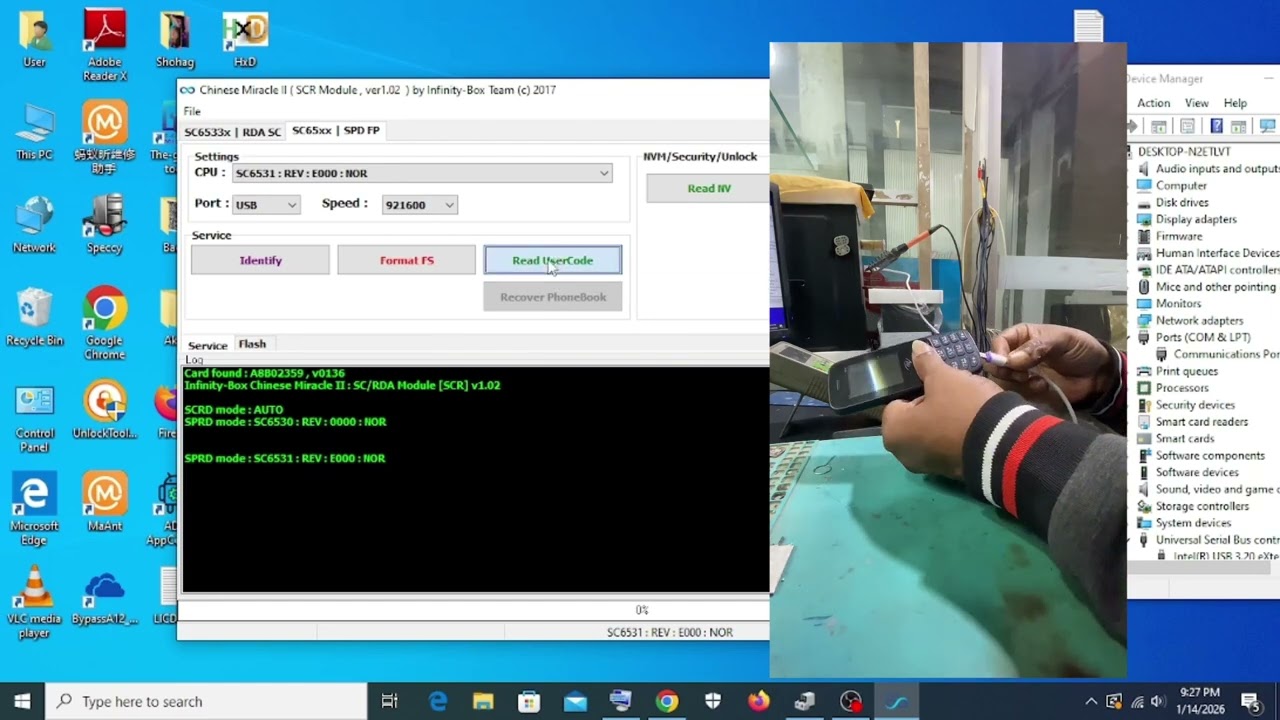
Task: Open Windows Security from taskbar
Action: (x=713, y=701)
